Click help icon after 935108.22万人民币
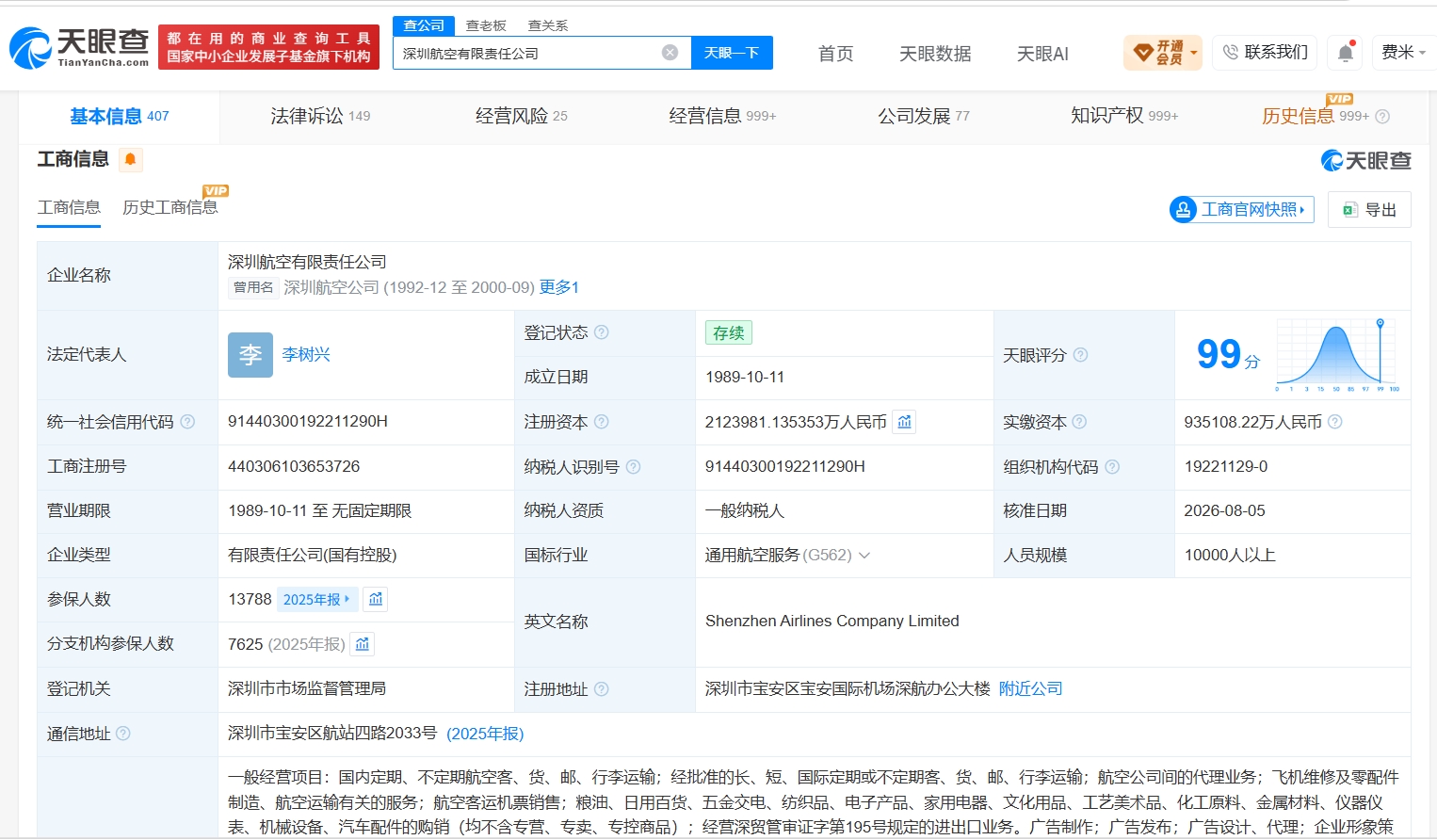Image resolution: width=1437 pixels, height=840 pixels. [1334, 422]
